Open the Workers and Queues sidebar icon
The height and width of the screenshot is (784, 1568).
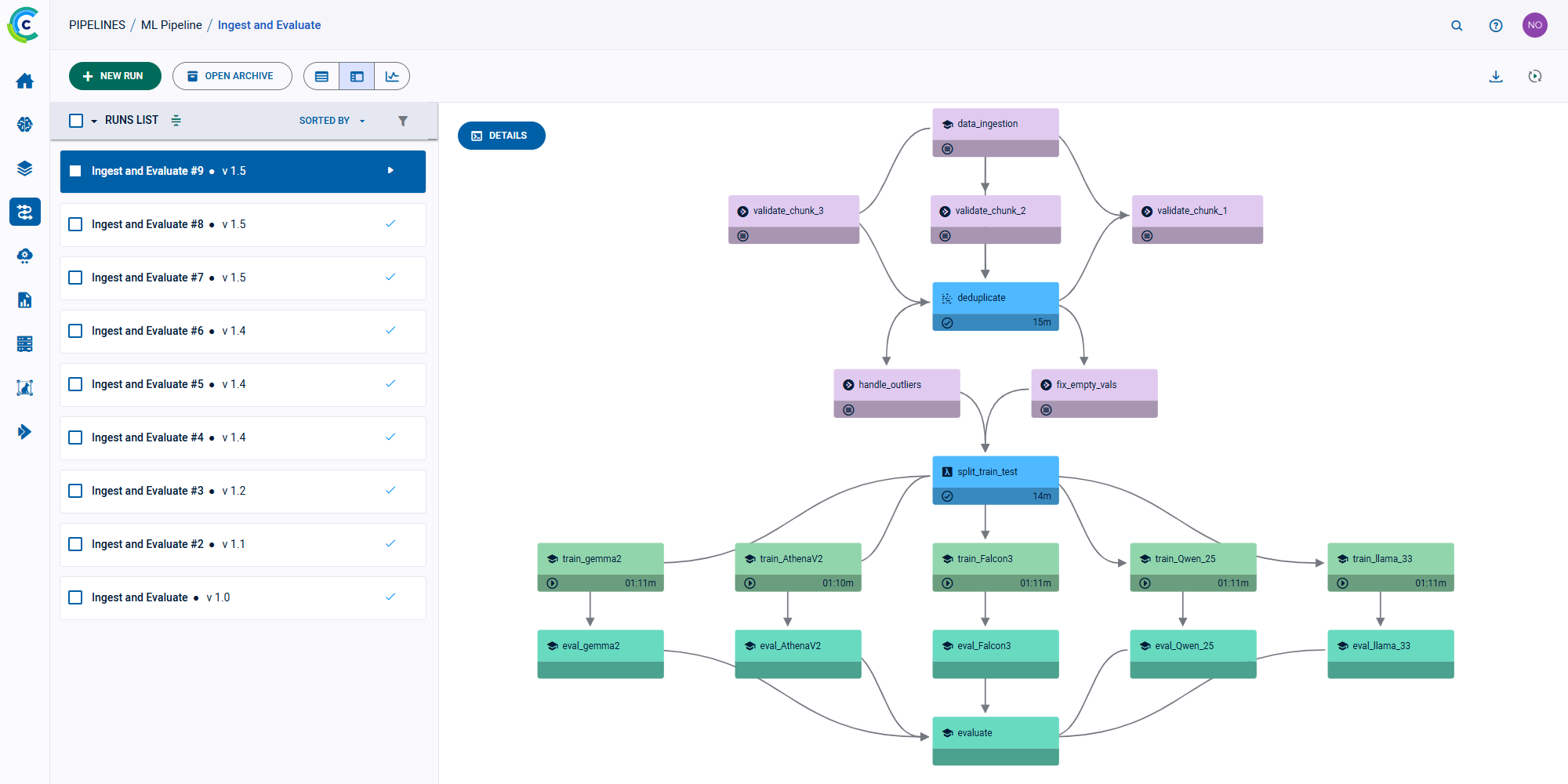tap(24, 343)
